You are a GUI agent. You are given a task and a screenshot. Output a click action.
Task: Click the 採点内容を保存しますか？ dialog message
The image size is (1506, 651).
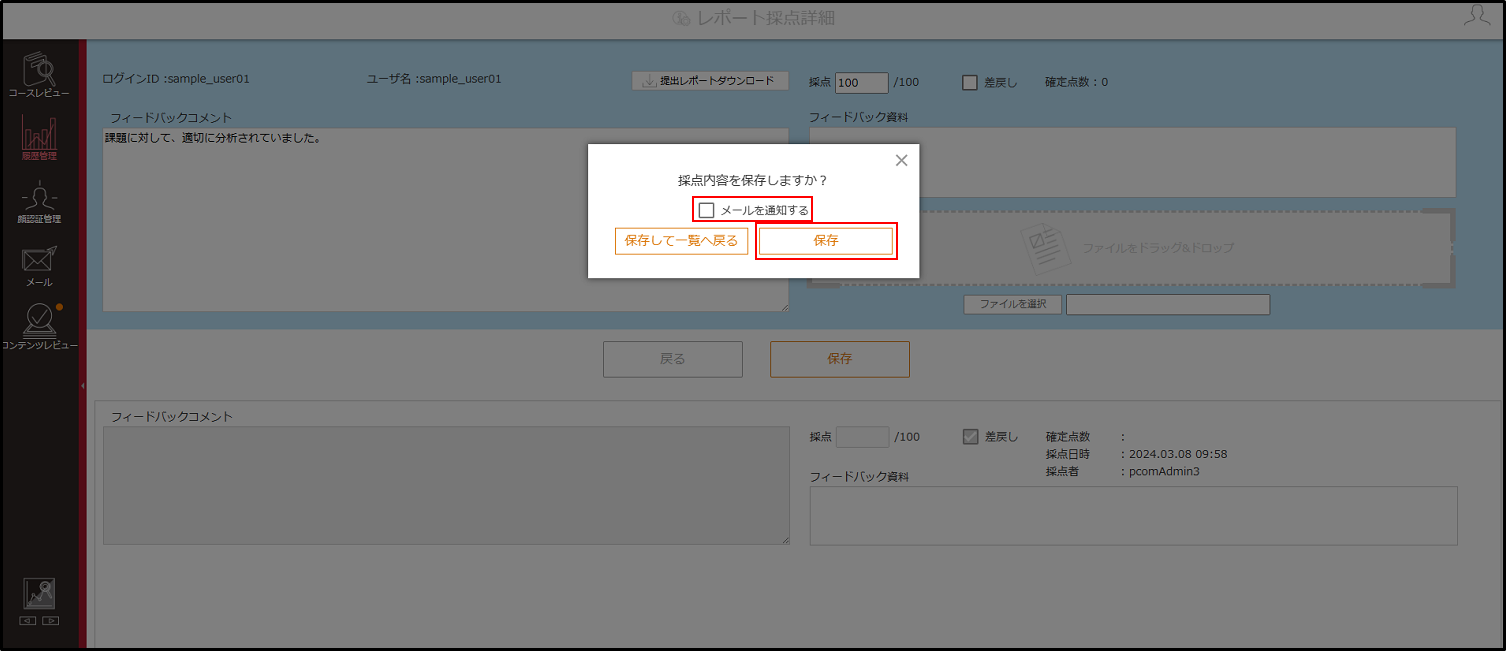click(x=753, y=181)
